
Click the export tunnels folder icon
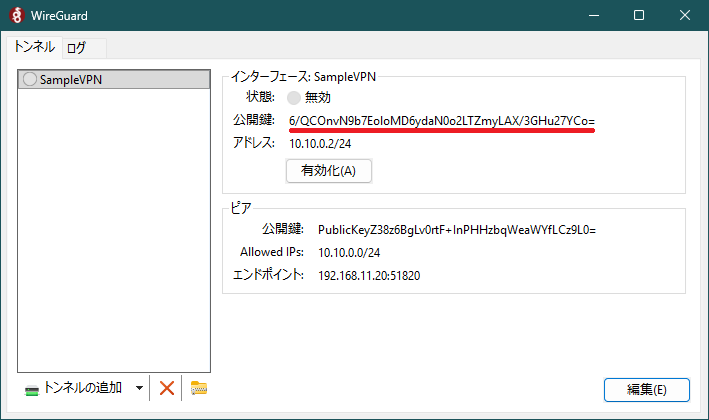coord(198,388)
